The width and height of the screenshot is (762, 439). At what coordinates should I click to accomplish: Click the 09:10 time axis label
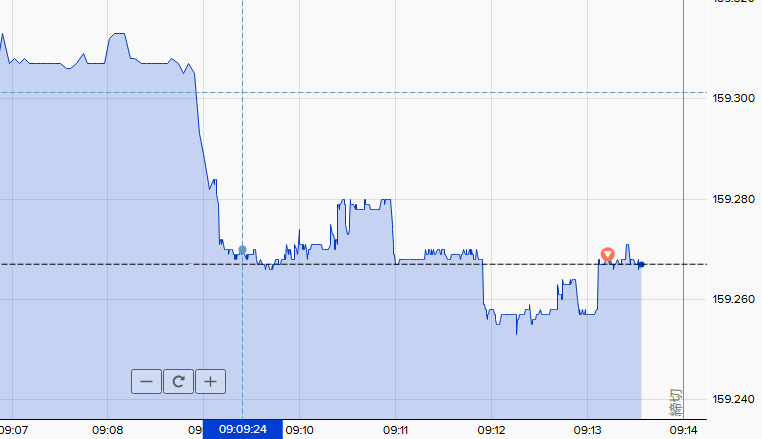[x=299, y=430]
